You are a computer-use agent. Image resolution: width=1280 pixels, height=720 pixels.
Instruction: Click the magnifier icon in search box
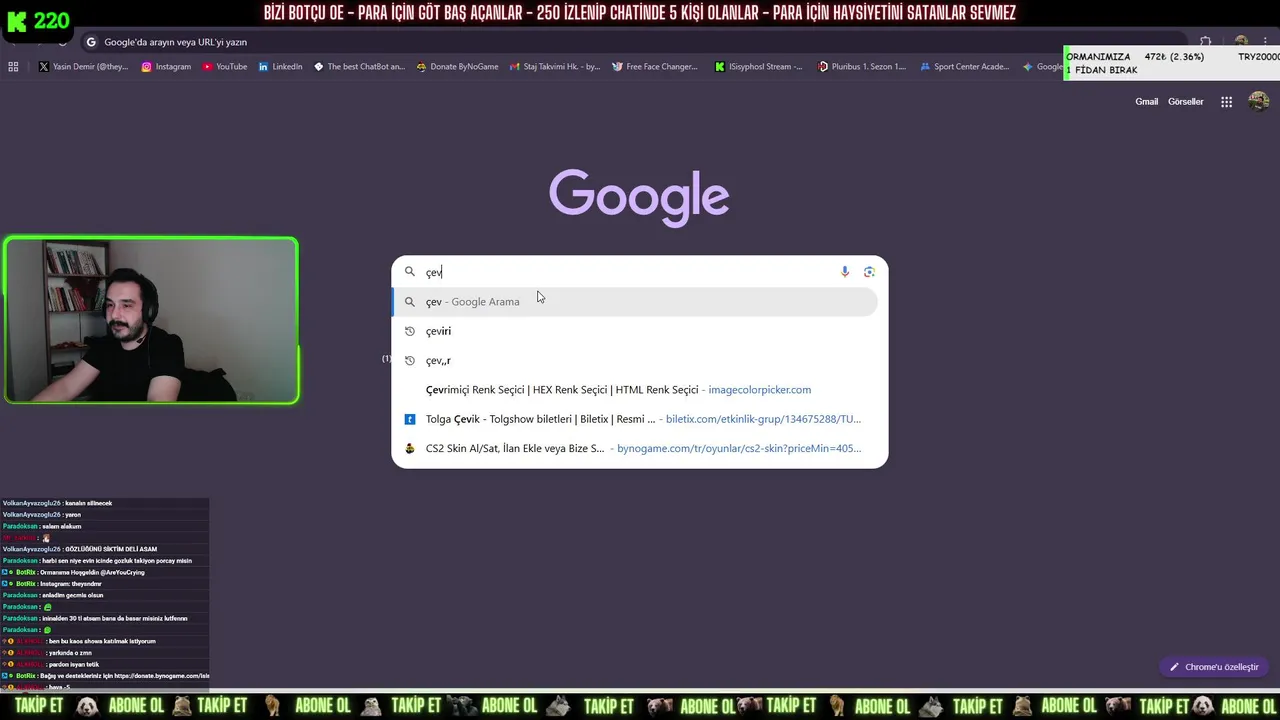409,272
